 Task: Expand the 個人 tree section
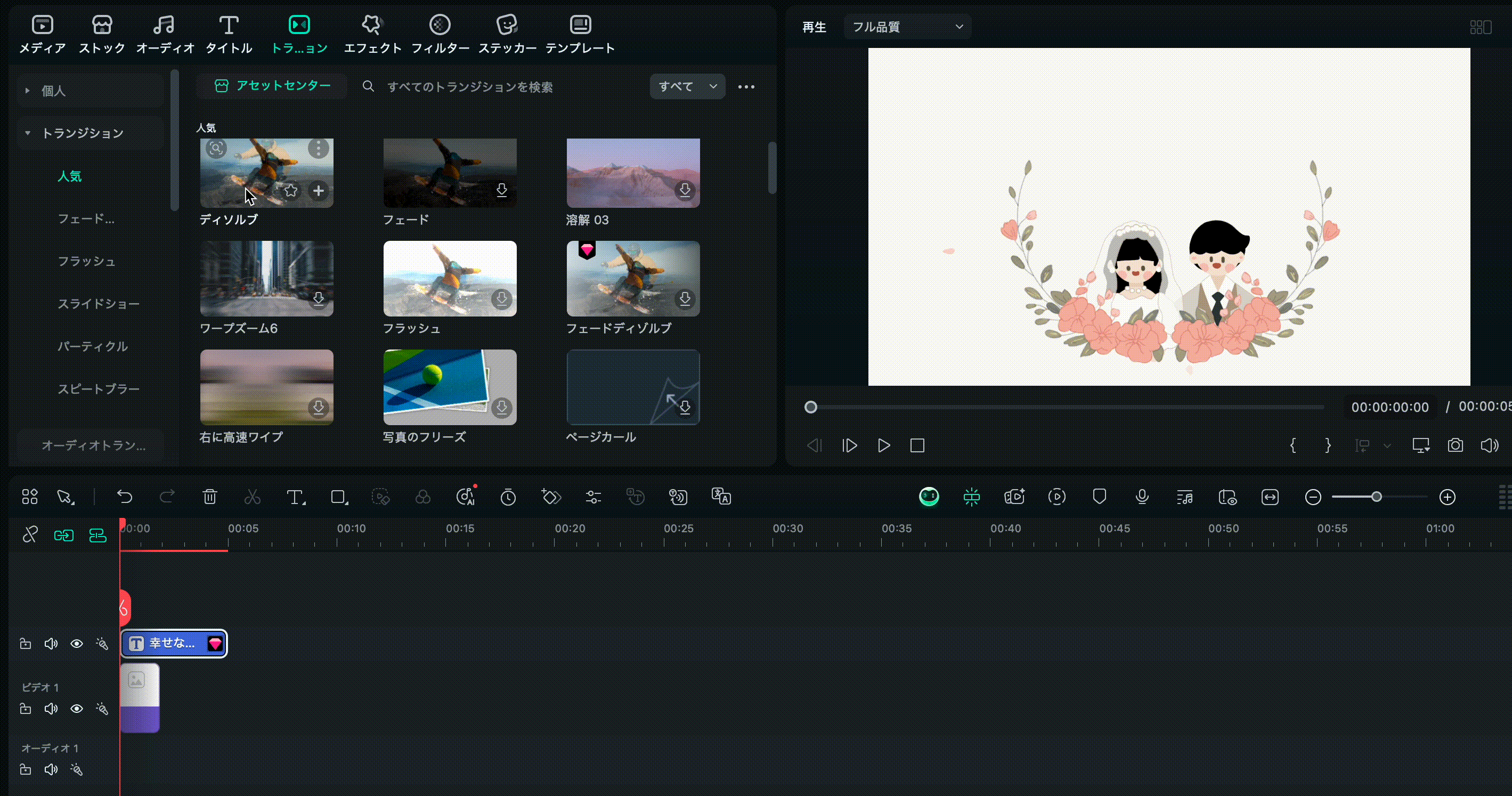coord(27,91)
